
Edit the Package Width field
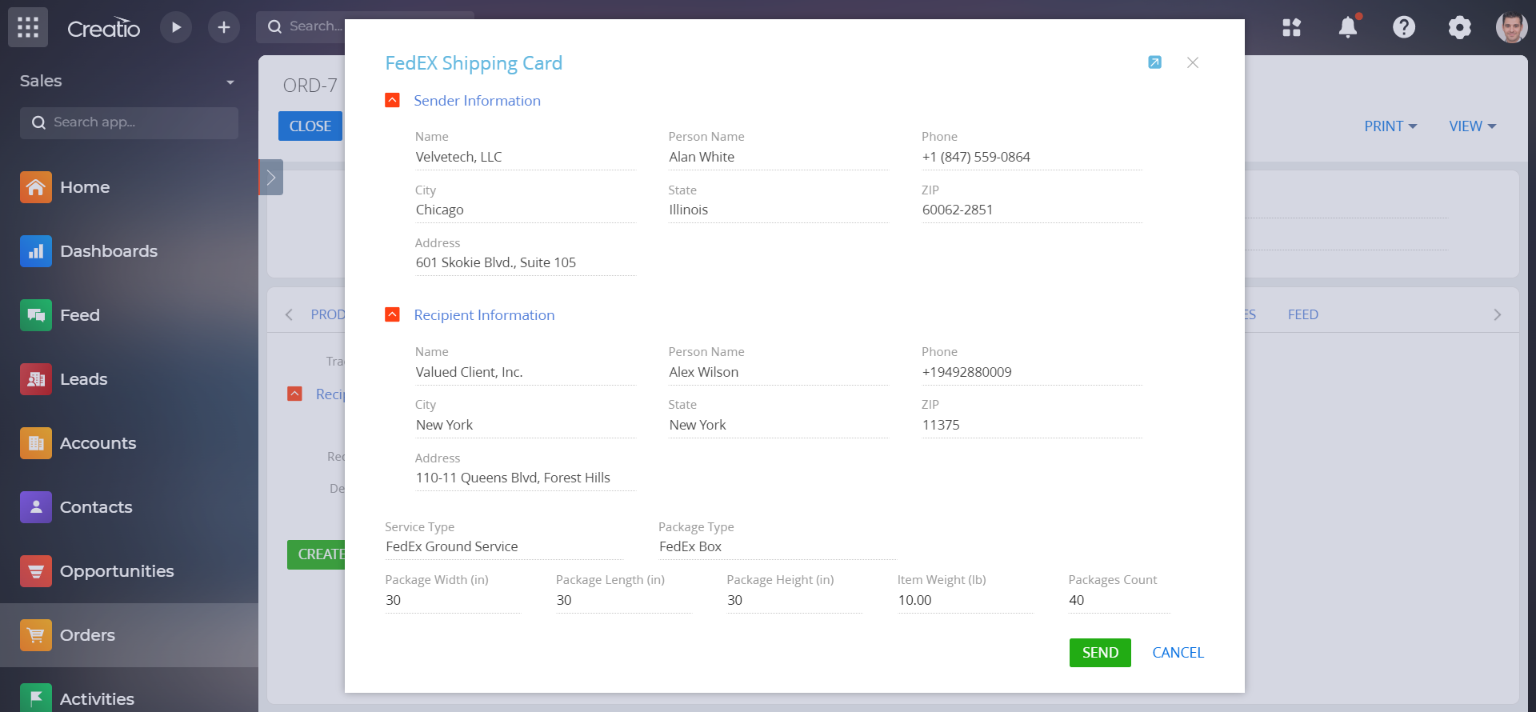452,600
